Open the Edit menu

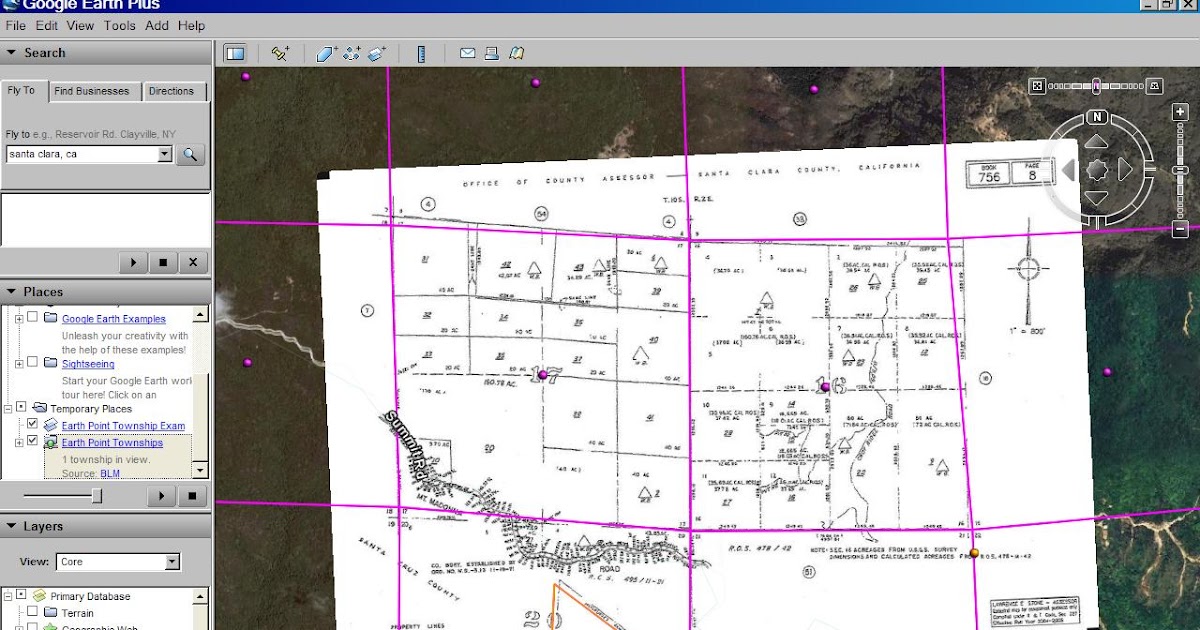click(47, 25)
